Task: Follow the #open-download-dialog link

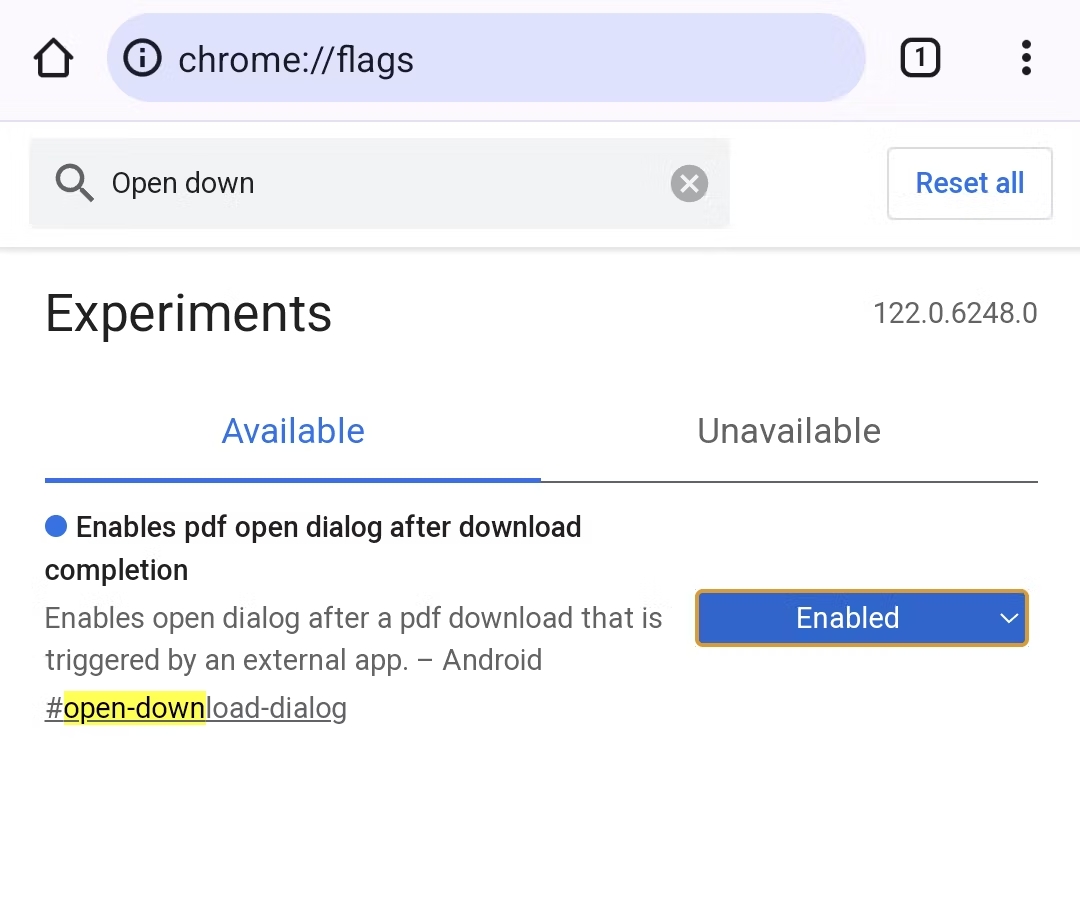Action: click(x=196, y=708)
